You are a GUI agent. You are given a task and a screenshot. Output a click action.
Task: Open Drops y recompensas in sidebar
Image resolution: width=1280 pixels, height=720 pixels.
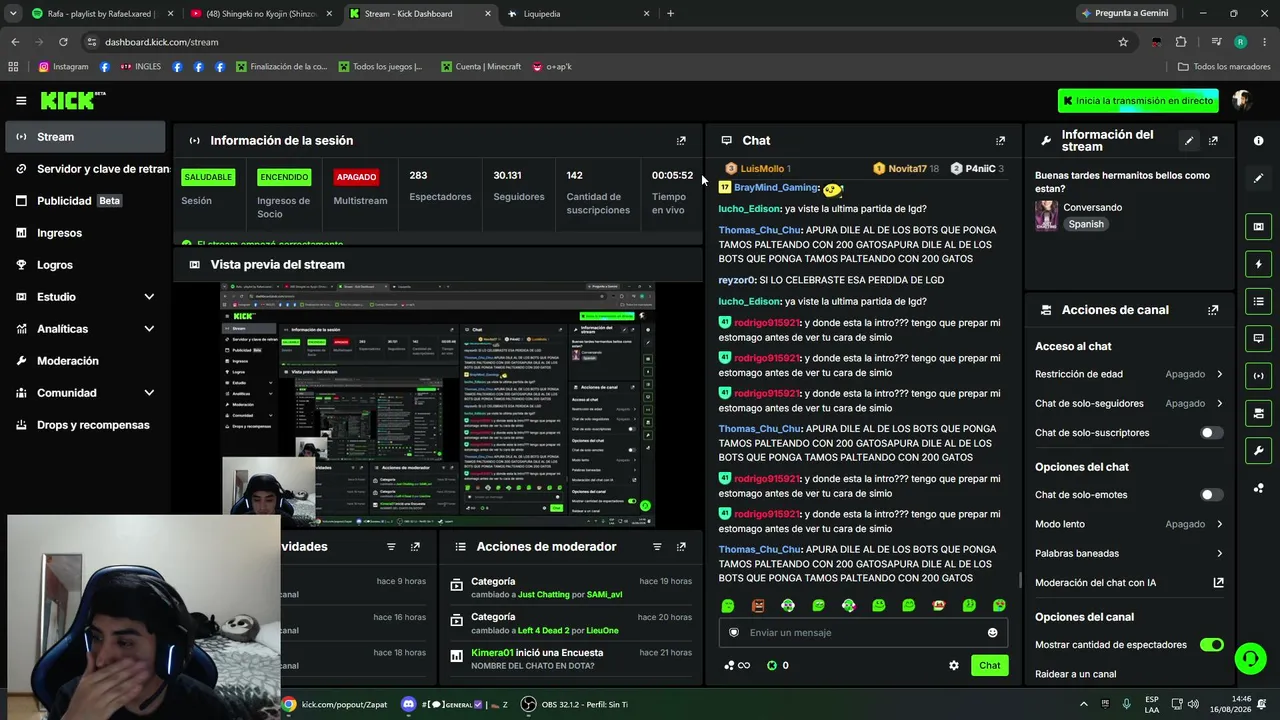[86, 425]
